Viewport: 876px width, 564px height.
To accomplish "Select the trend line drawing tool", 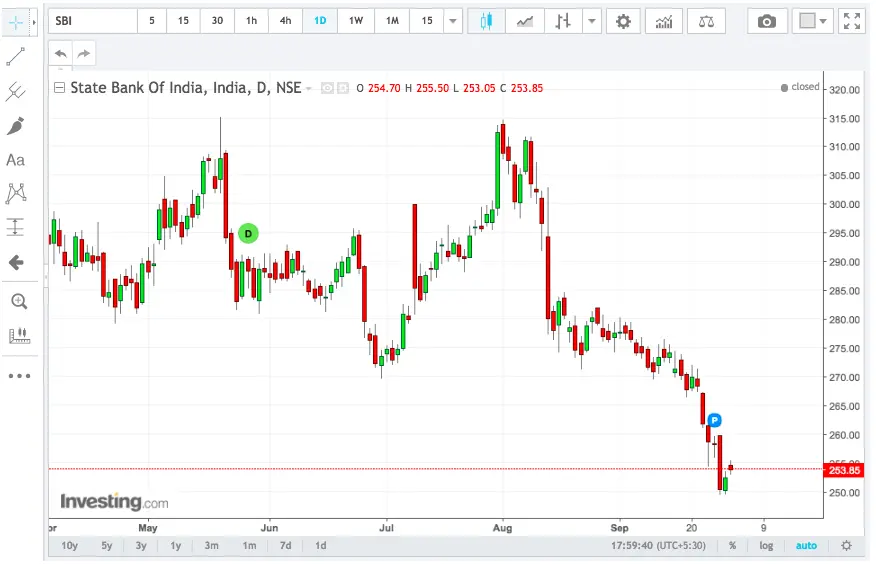I will 16,56.
